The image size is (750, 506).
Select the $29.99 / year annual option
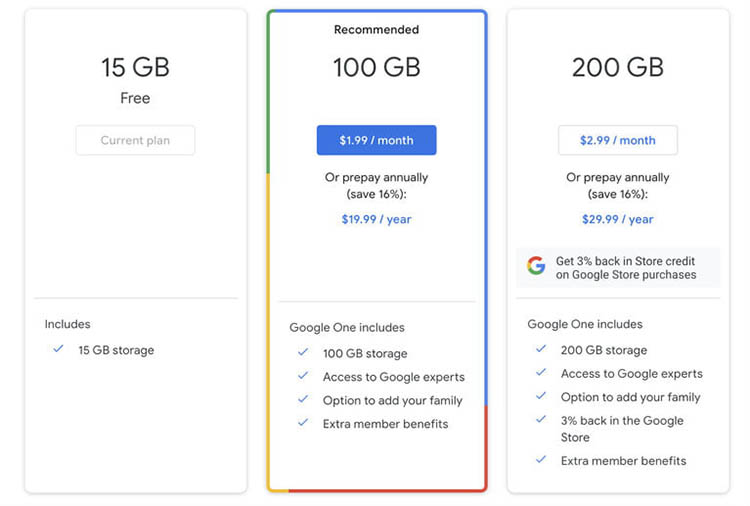tap(618, 219)
